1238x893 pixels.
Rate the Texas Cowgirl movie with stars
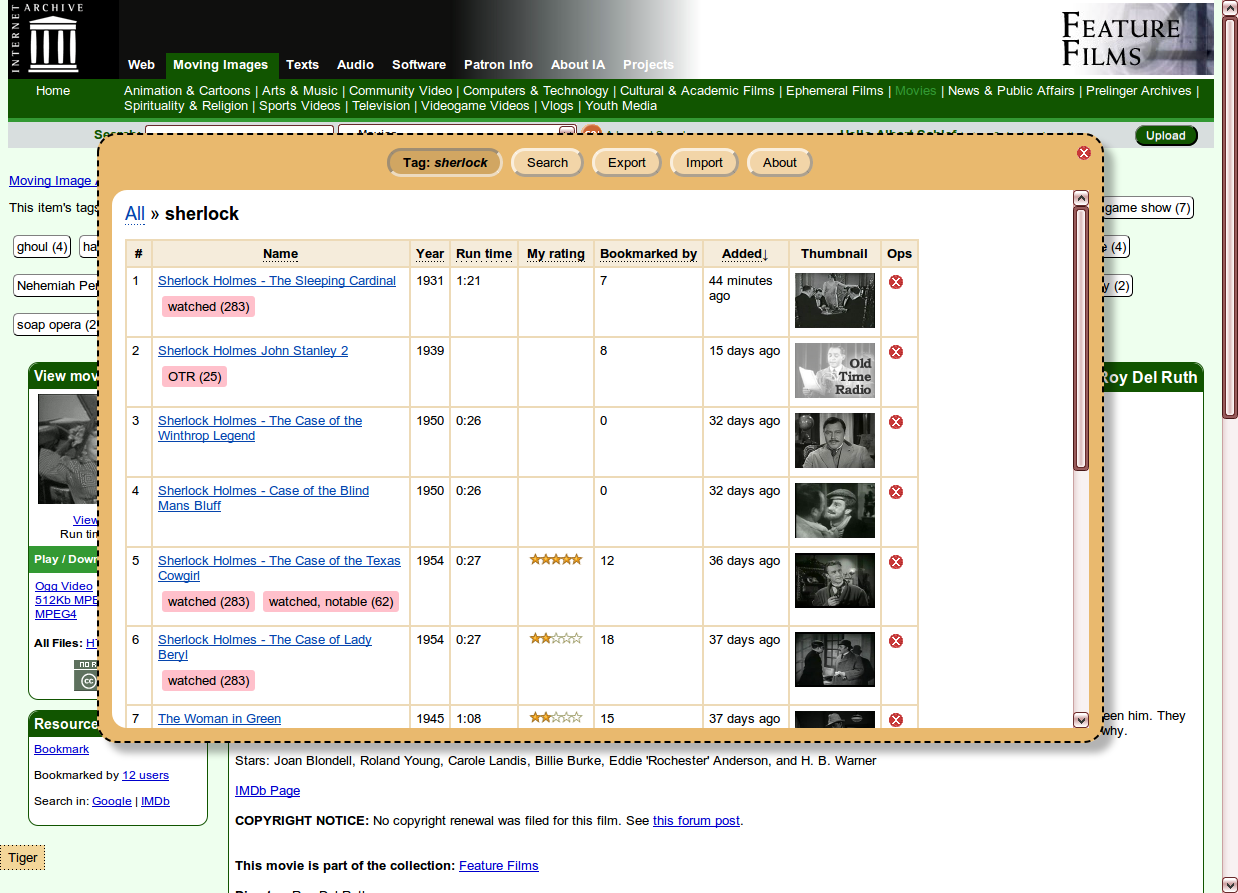(x=556, y=560)
